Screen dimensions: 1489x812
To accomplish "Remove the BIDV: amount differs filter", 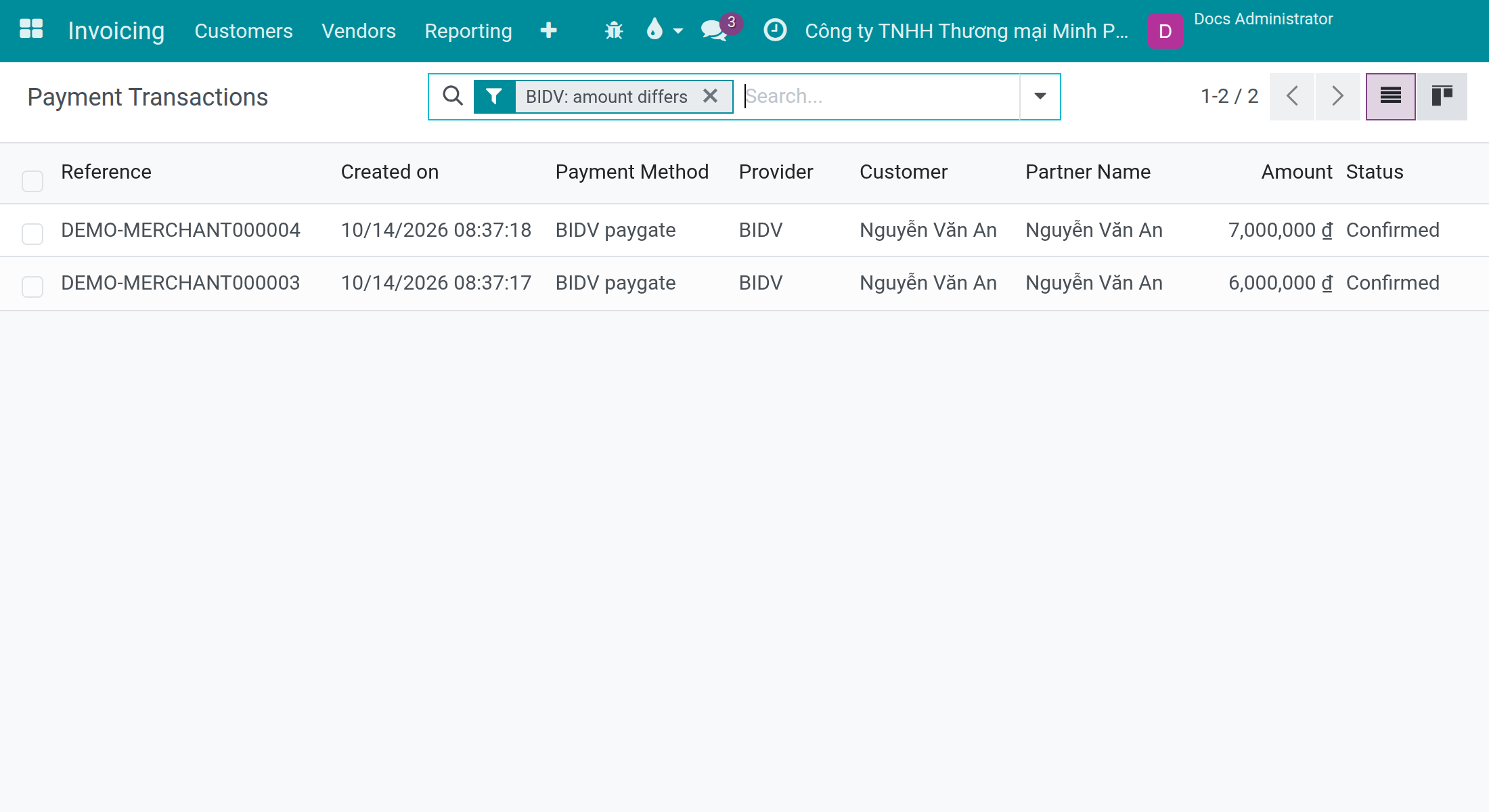I will (710, 96).
